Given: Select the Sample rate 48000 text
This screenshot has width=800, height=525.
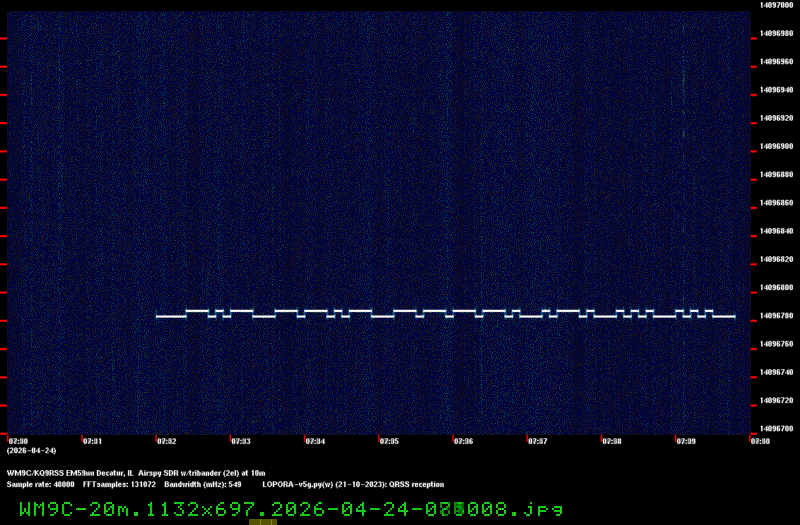Looking at the screenshot, I should coord(41,484).
